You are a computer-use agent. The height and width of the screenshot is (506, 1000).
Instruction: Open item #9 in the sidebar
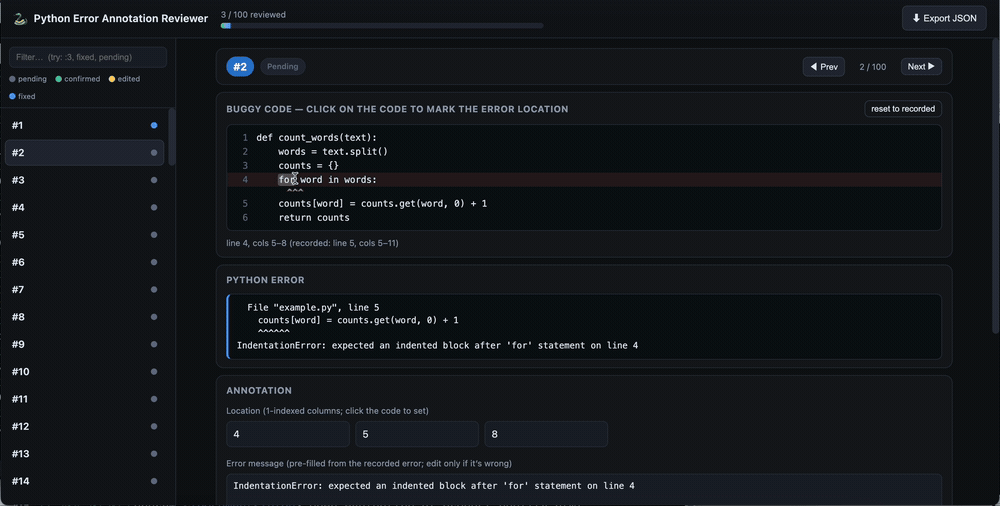tap(84, 345)
